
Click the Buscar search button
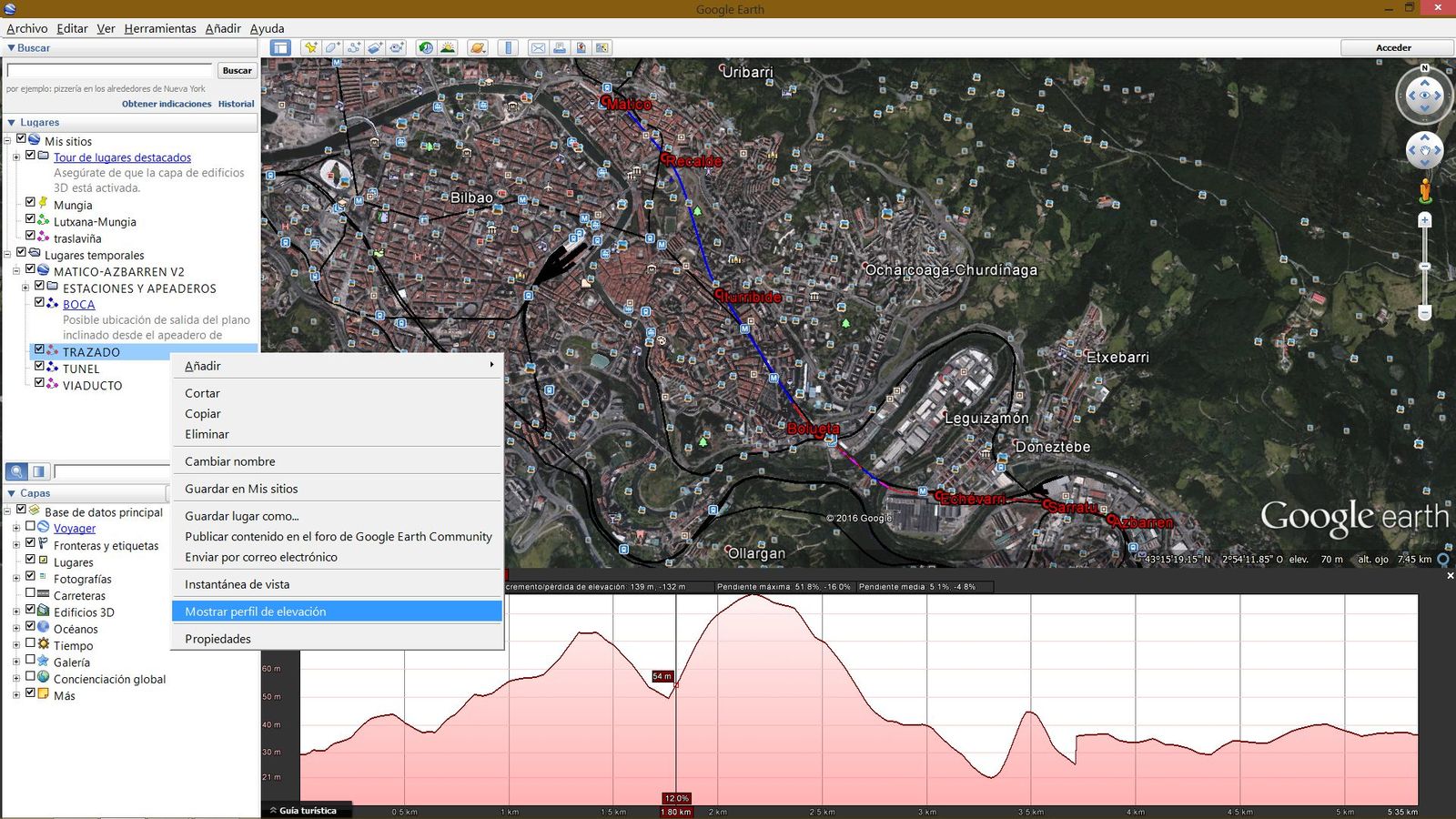pyautogui.click(x=238, y=70)
